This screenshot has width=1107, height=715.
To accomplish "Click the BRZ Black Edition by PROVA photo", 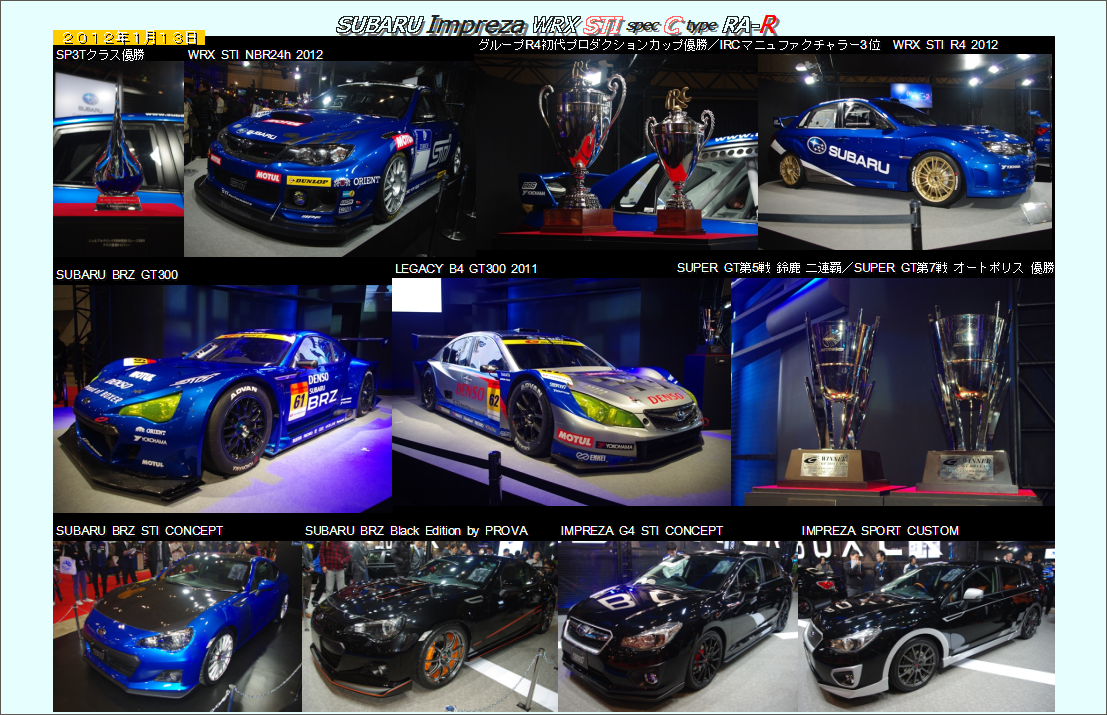I will tap(430, 626).
